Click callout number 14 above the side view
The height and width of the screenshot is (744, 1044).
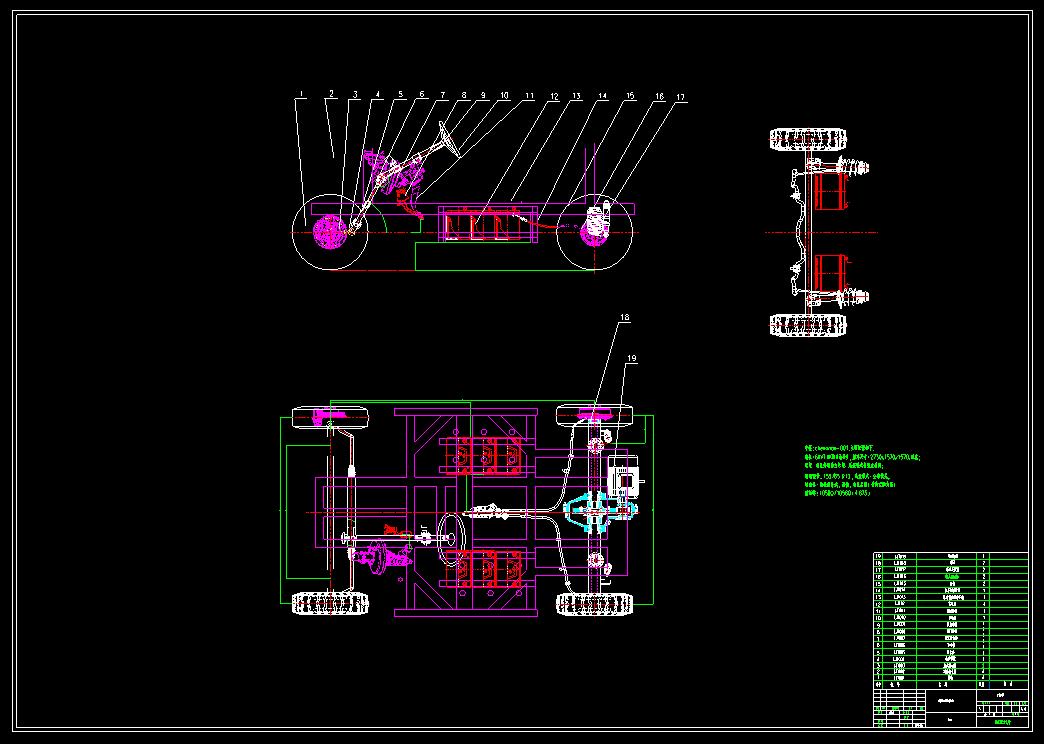pos(603,96)
